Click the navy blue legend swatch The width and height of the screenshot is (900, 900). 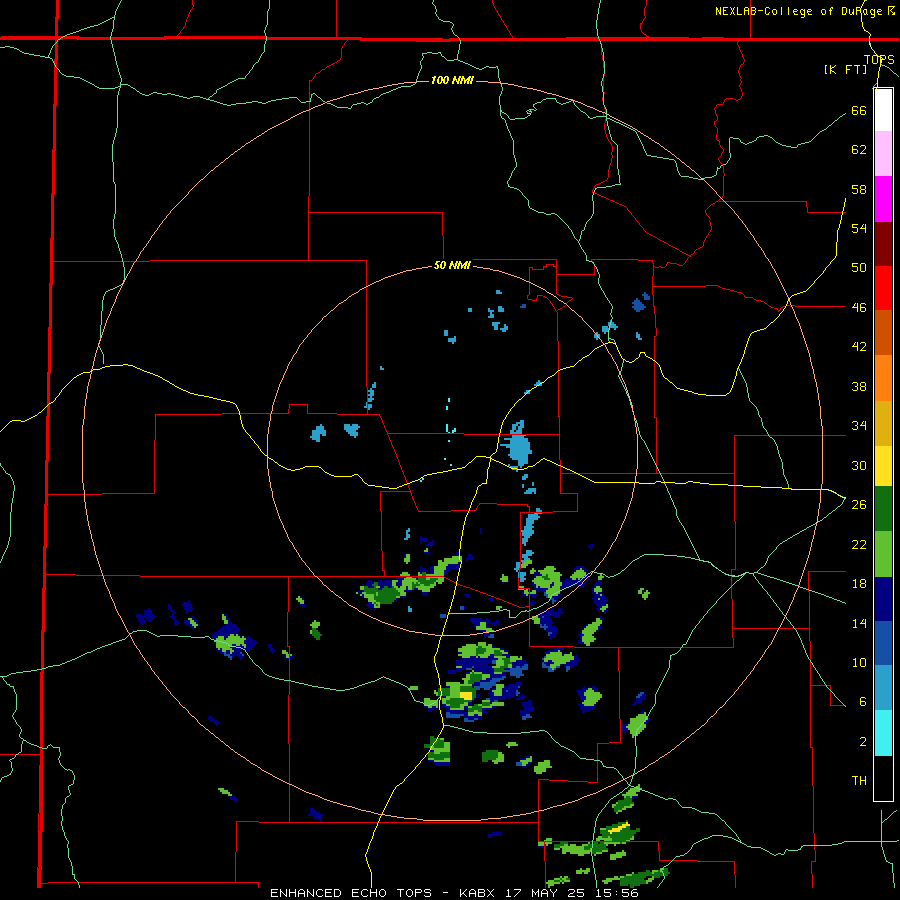point(883,599)
